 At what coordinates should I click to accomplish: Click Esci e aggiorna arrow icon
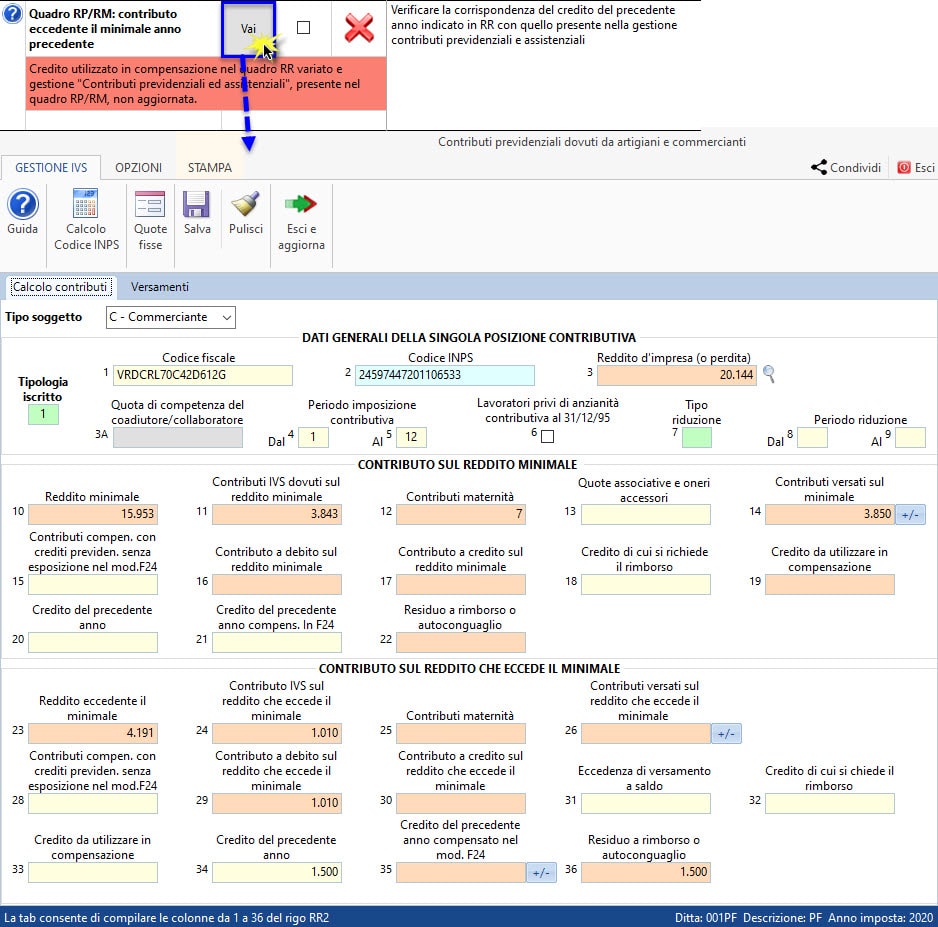click(301, 205)
